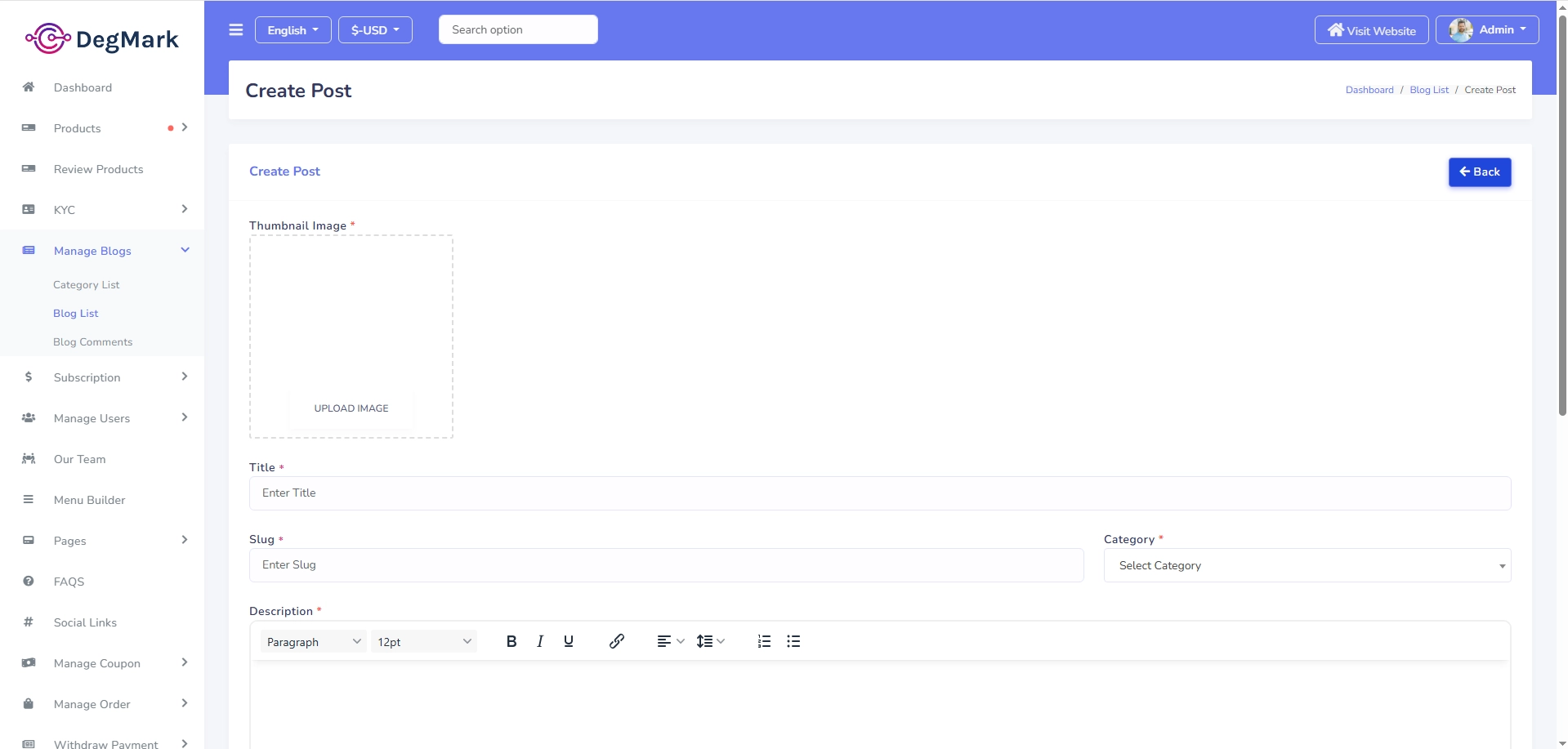
Task: Insert a link with the chain icon
Action: coord(617,641)
